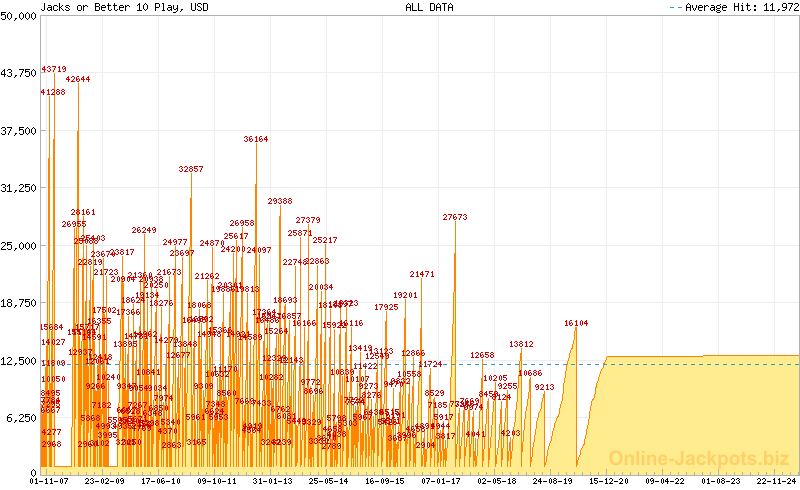Select the 42644 jackpot peak label
This screenshot has width=800, height=490.
tap(78, 79)
